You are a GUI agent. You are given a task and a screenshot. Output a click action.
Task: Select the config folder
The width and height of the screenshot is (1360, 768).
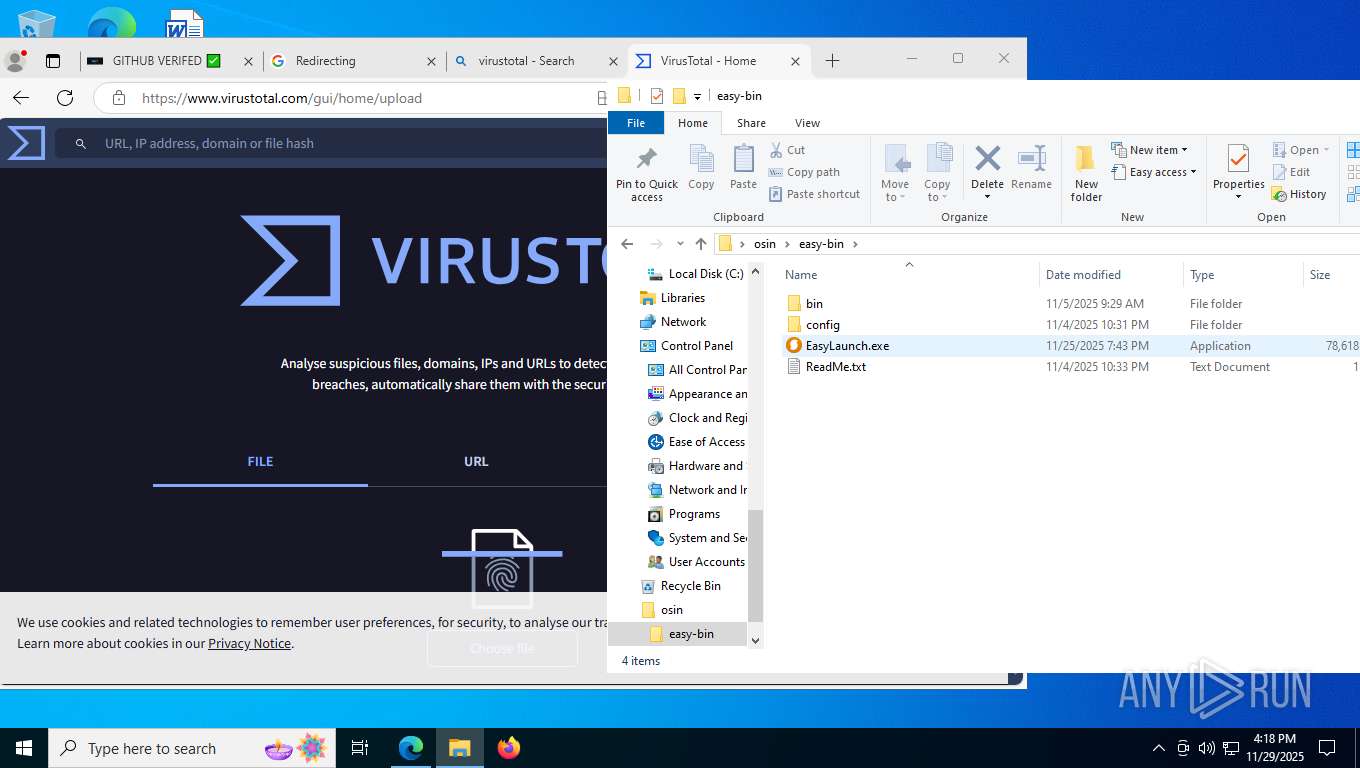pyautogui.click(x=822, y=325)
